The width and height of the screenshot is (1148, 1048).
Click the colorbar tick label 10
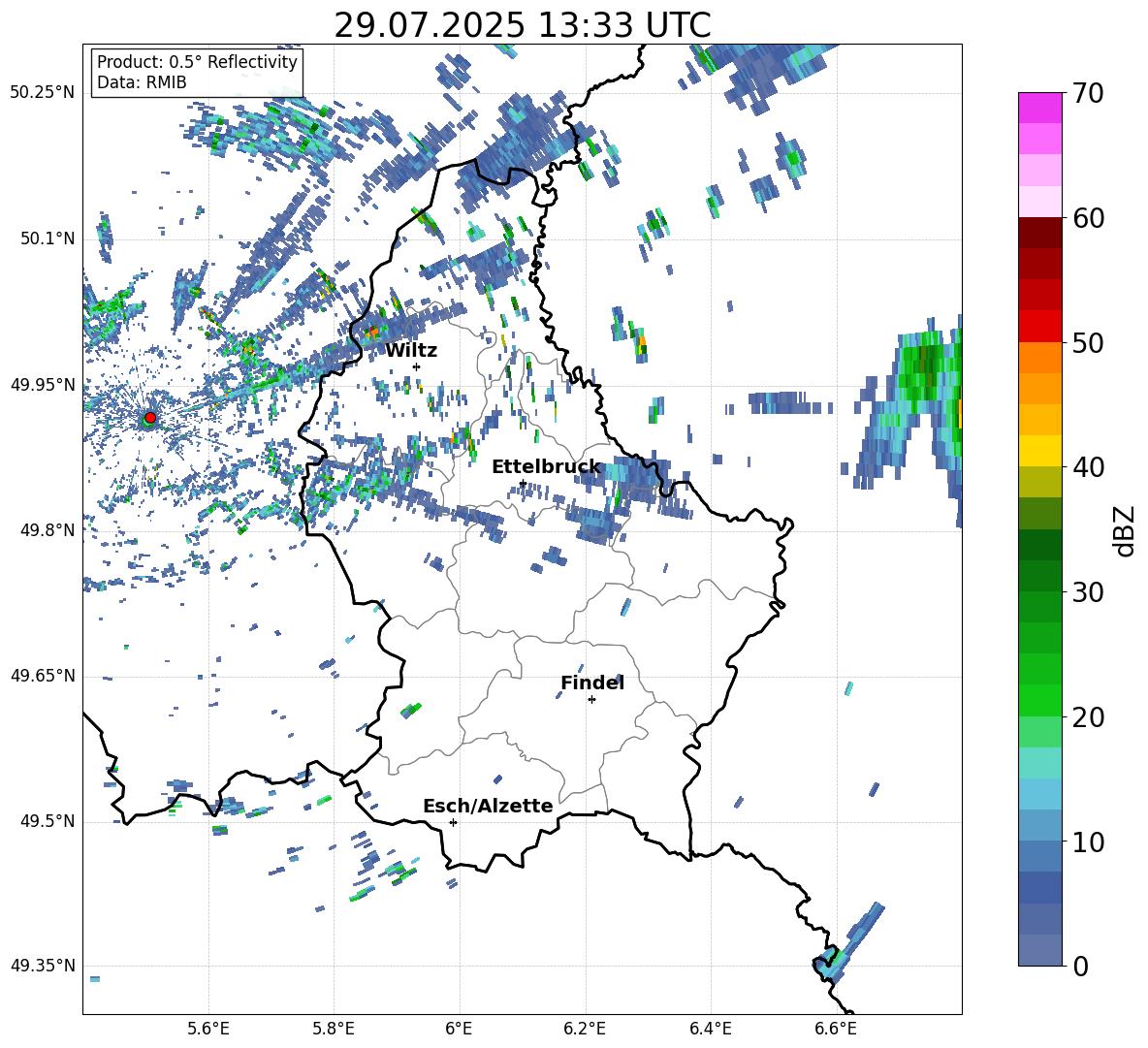(x=1088, y=842)
